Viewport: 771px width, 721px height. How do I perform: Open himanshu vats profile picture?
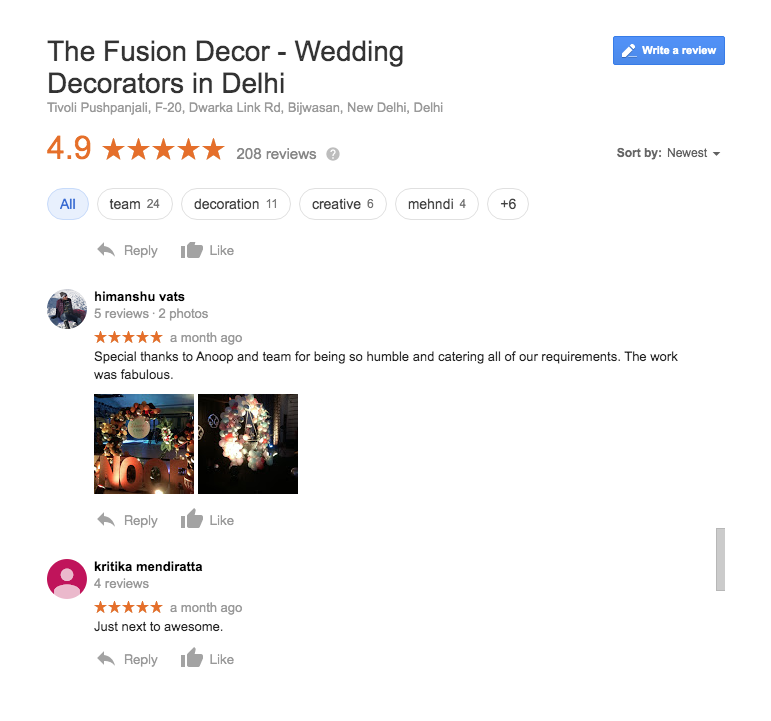(x=67, y=309)
